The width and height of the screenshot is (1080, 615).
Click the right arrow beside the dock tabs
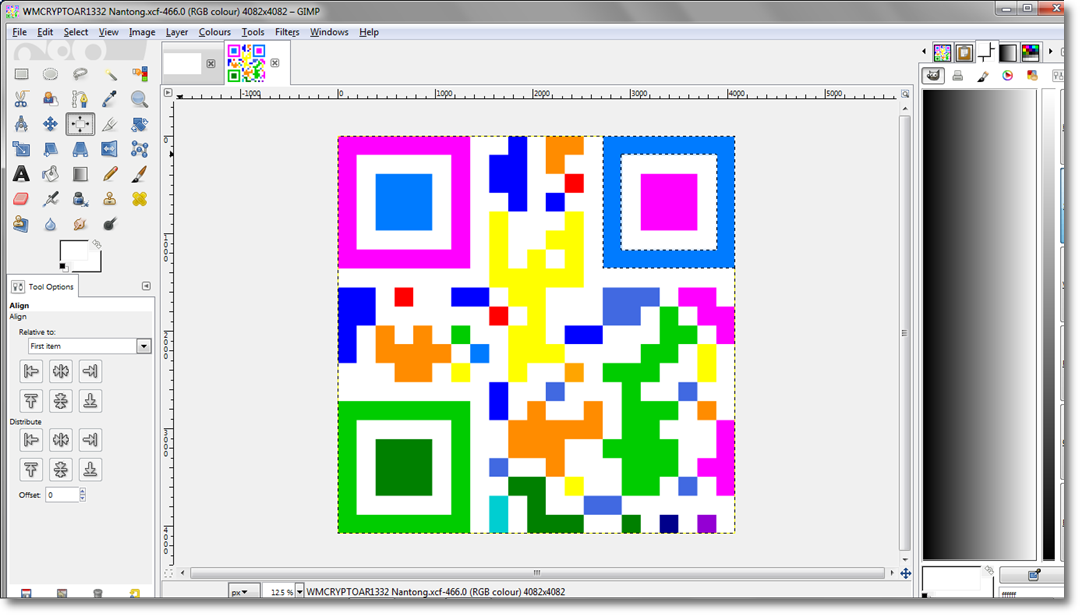pyautogui.click(x=1050, y=52)
